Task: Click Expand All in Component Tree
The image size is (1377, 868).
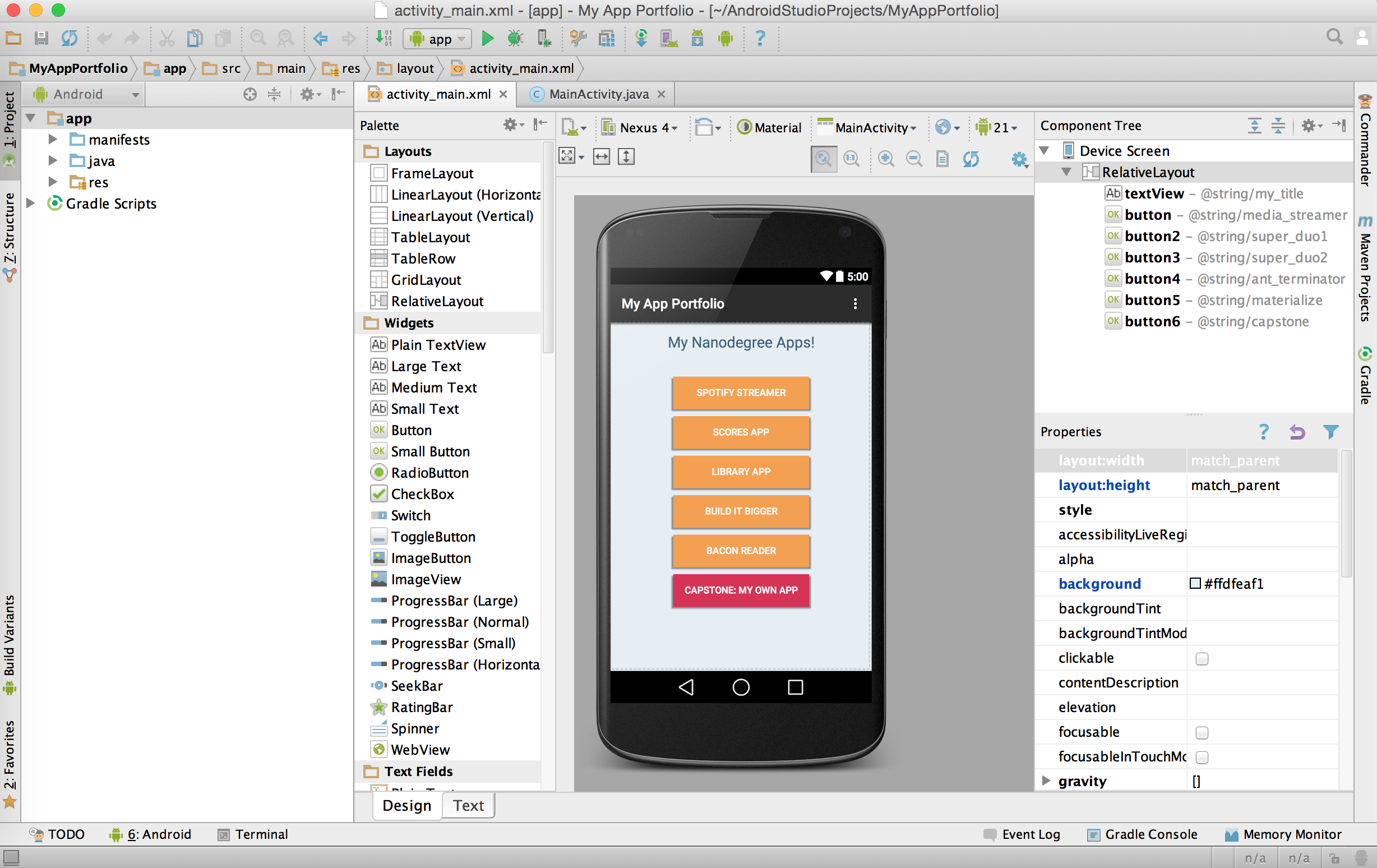Action: point(1254,126)
